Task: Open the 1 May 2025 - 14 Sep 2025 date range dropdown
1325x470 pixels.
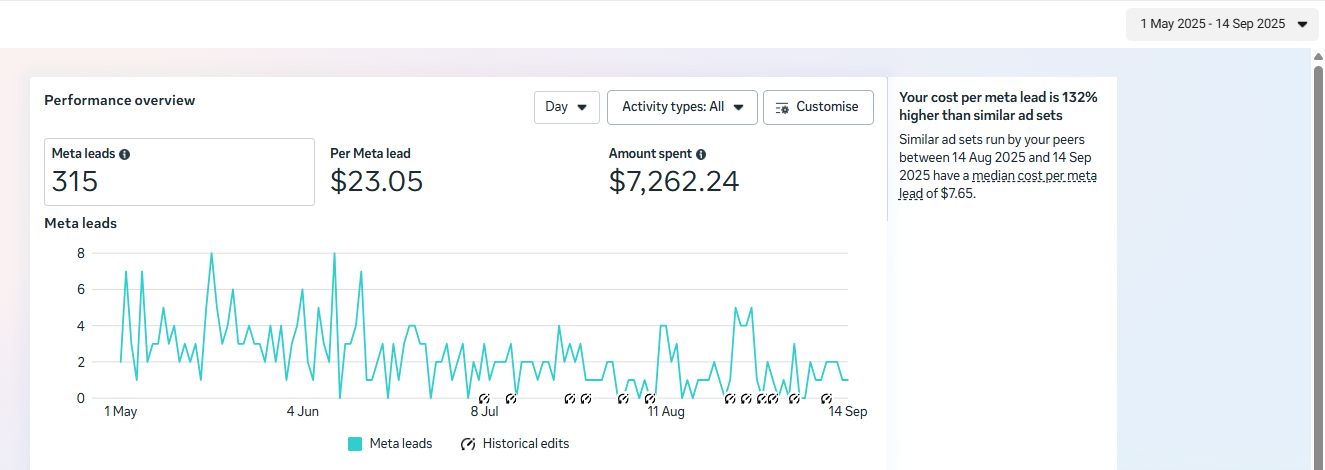Action: 1222,24
